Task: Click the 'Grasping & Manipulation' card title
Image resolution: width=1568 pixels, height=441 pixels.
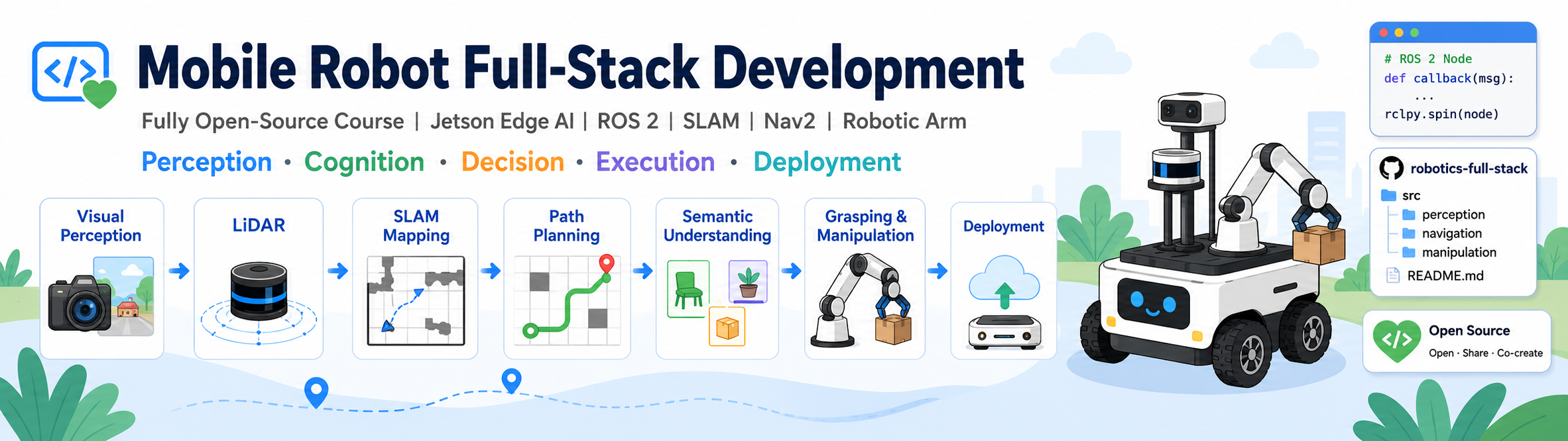Action: pos(865,226)
